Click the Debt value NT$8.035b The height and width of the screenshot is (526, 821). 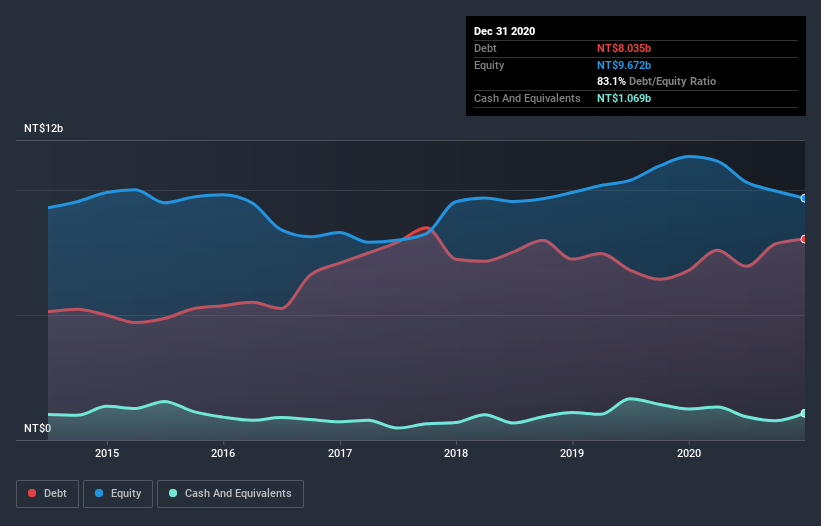(624, 48)
